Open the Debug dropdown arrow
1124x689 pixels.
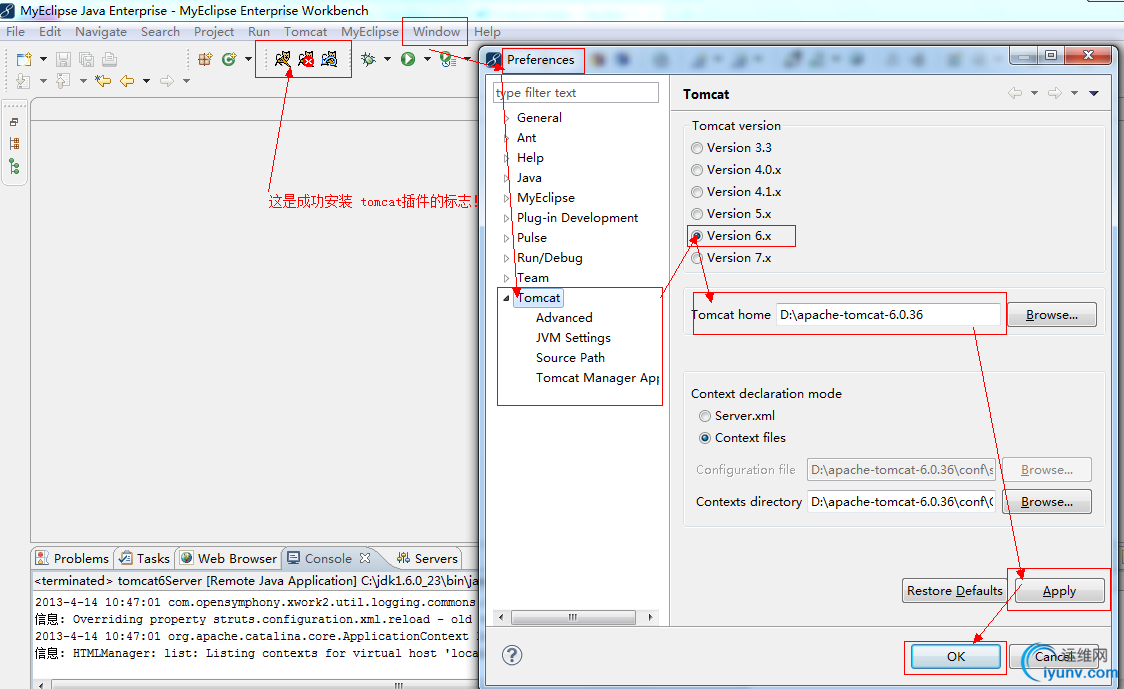click(x=387, y=59)
